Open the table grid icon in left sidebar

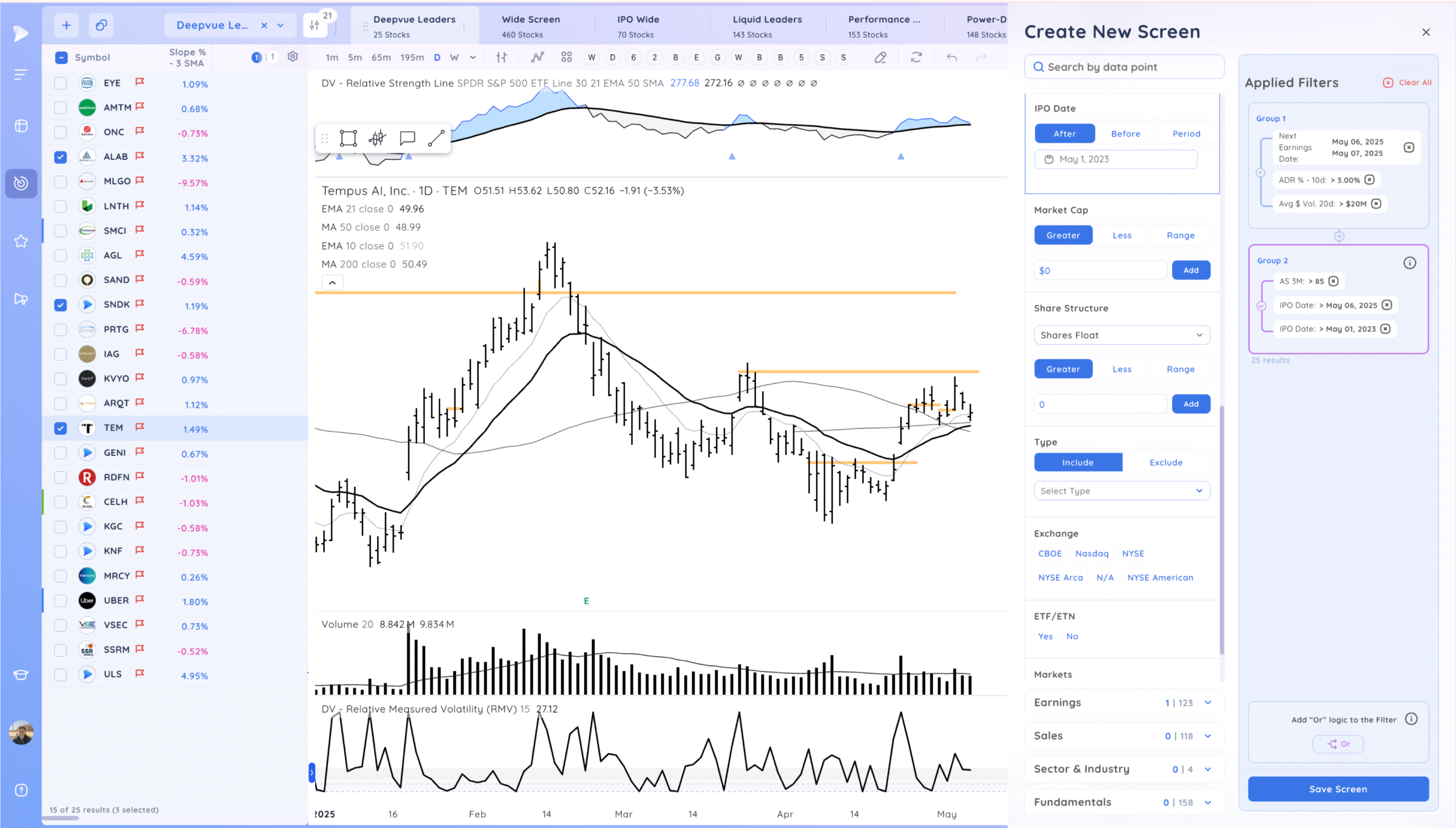point(21,126)
